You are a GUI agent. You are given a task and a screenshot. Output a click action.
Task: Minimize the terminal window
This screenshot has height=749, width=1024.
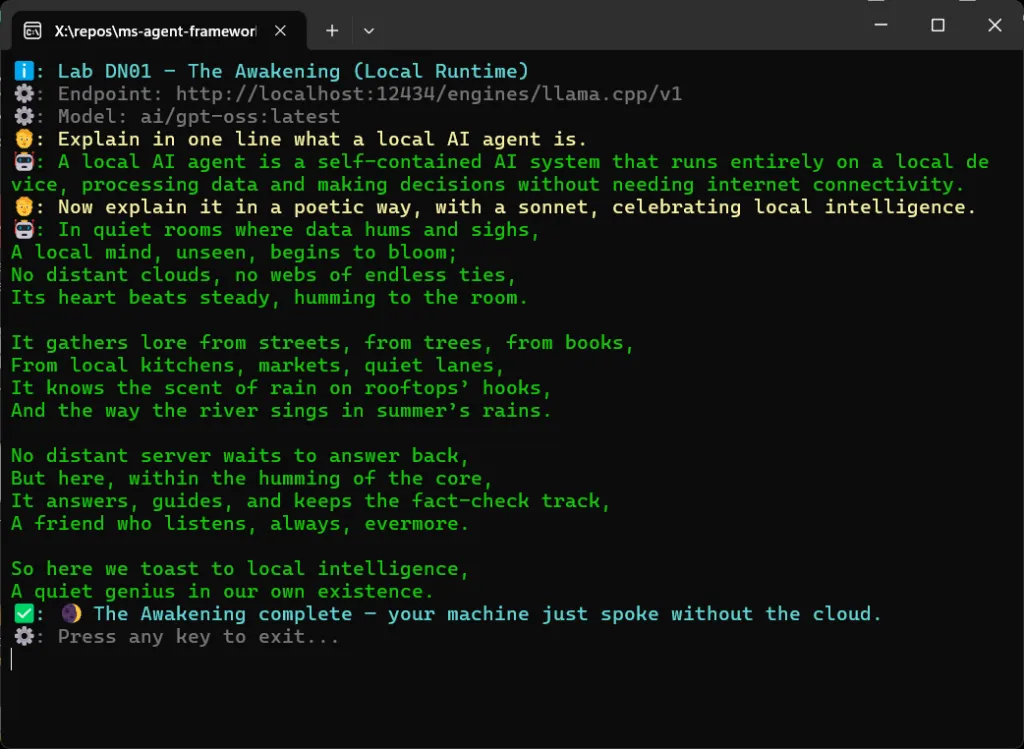881,25
